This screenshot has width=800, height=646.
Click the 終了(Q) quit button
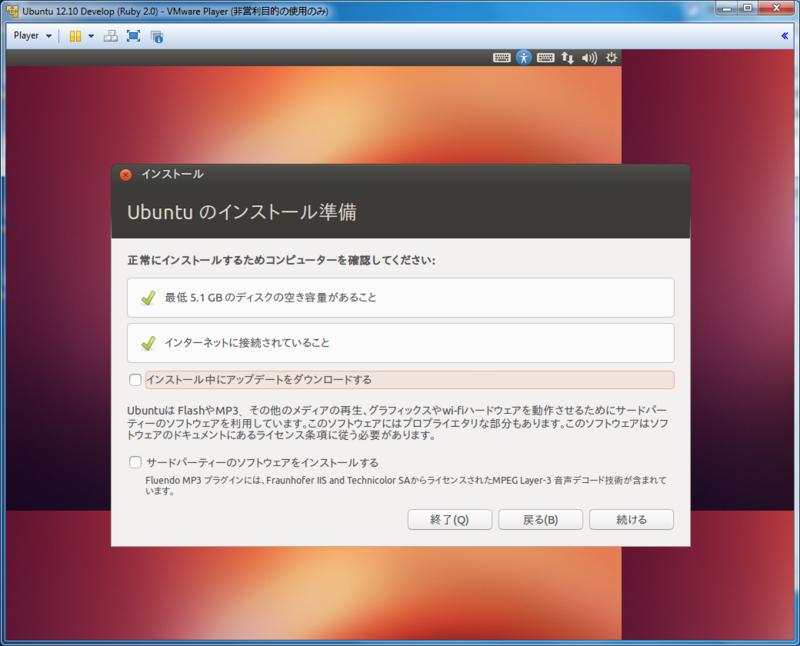point(449,519)
